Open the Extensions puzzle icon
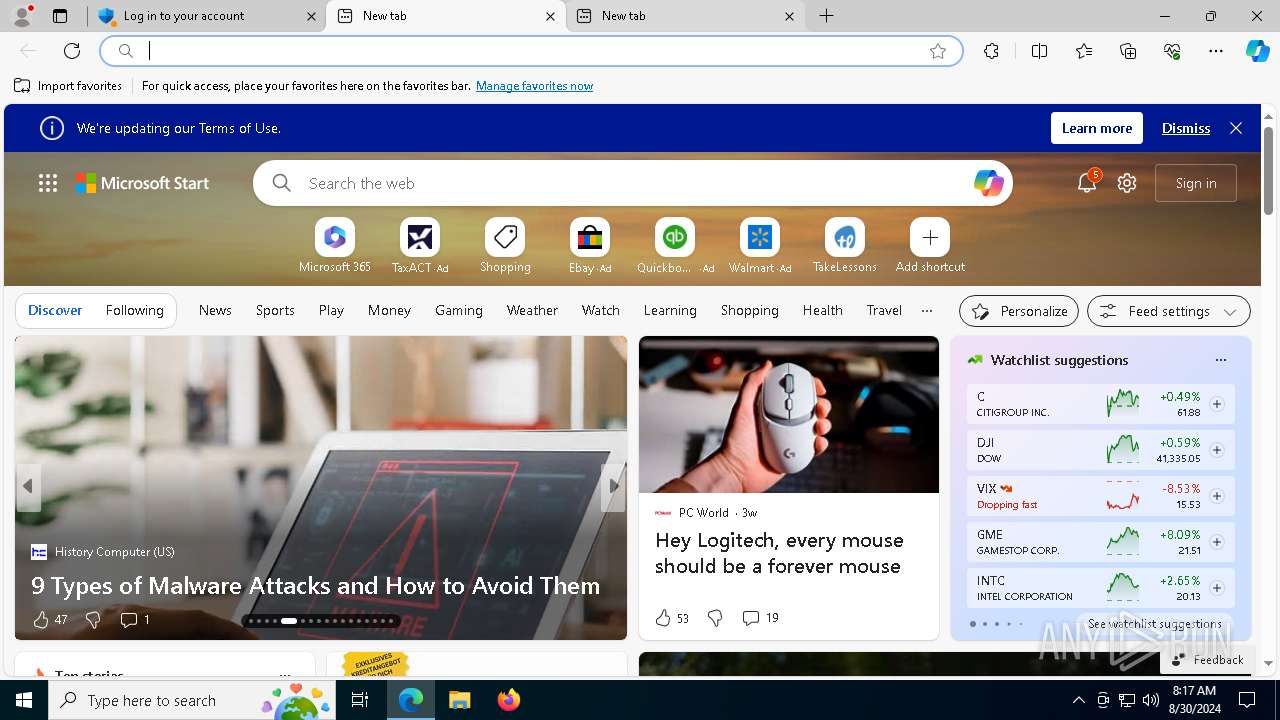1280x720 pixels. click(x=991, y=51)
